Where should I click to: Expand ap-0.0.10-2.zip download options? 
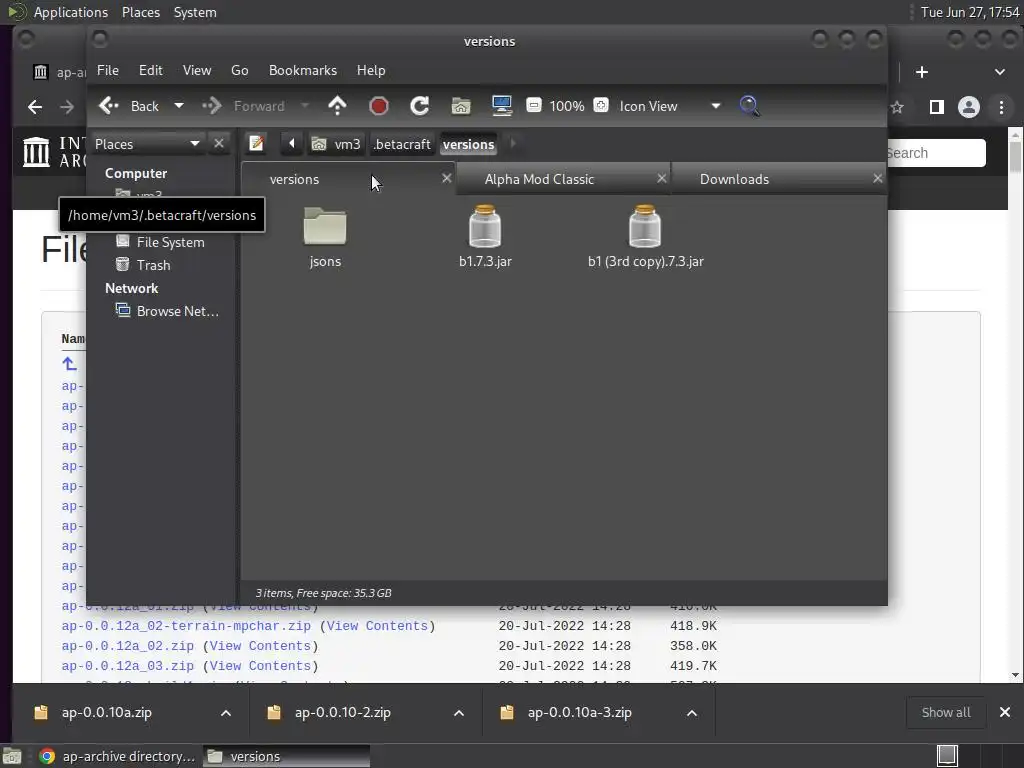tap(458, 712)
